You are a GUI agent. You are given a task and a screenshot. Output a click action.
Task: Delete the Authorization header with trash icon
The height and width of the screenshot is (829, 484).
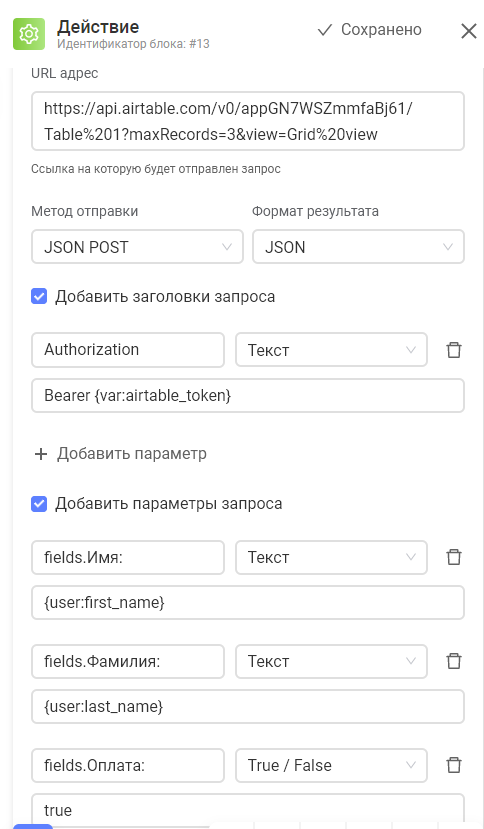click(454, 349)
